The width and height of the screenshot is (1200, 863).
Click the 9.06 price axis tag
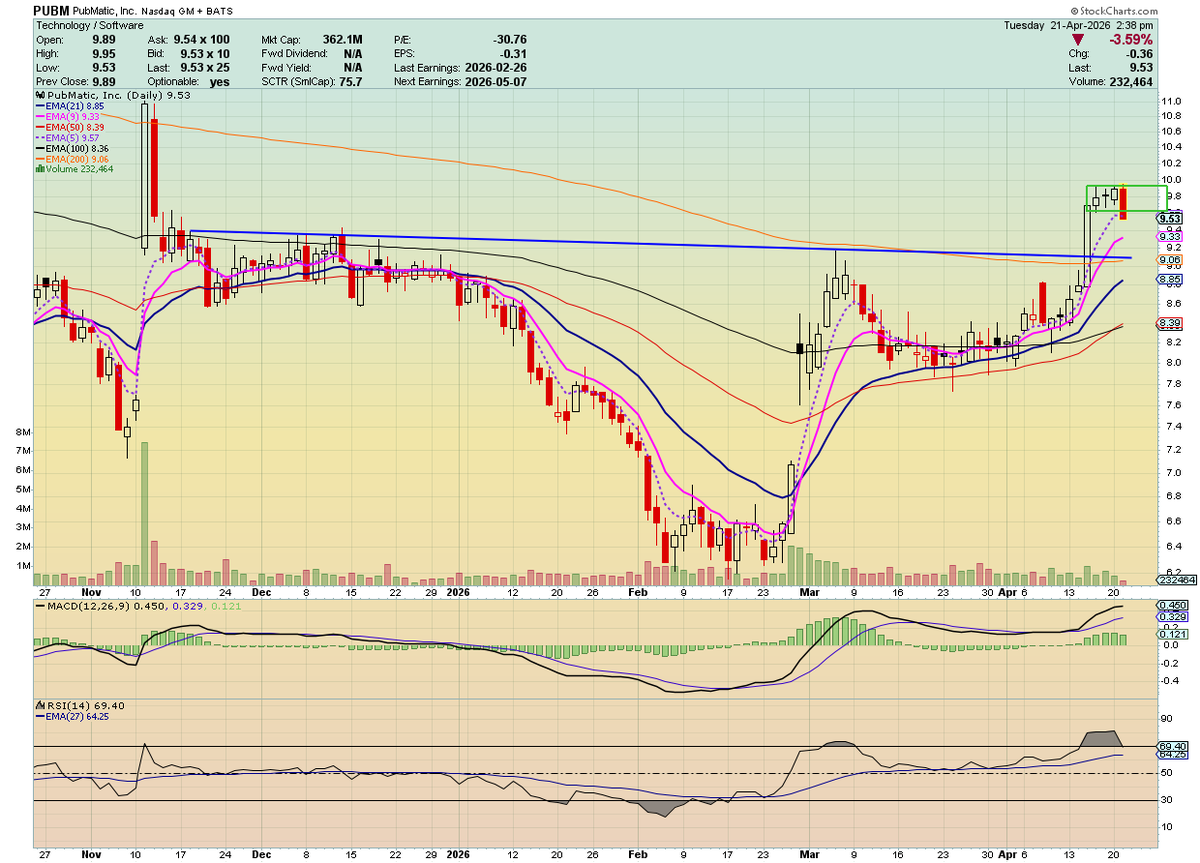(1170, 260)
